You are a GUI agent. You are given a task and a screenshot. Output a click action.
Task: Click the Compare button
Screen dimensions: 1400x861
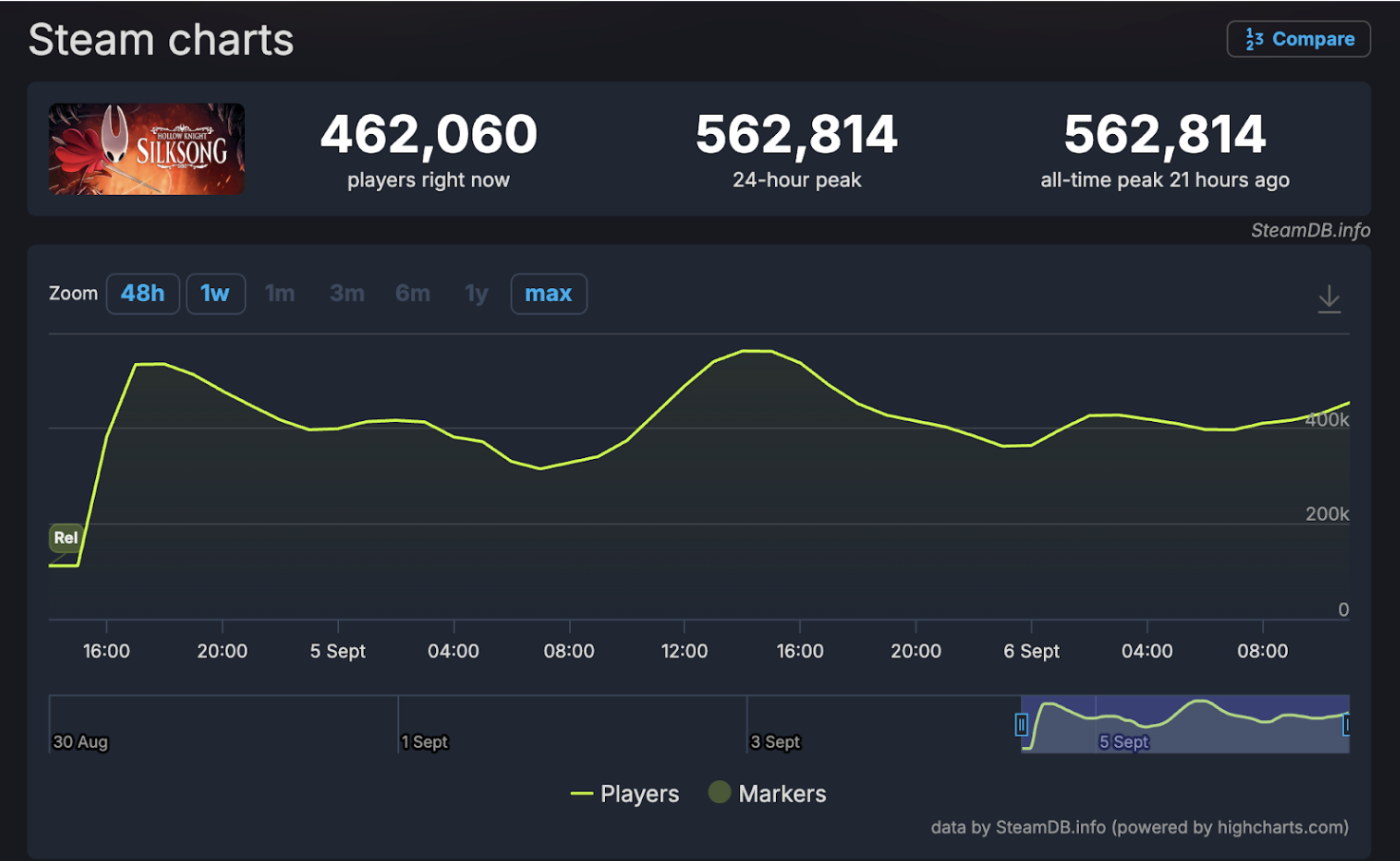click(1298, 39)
